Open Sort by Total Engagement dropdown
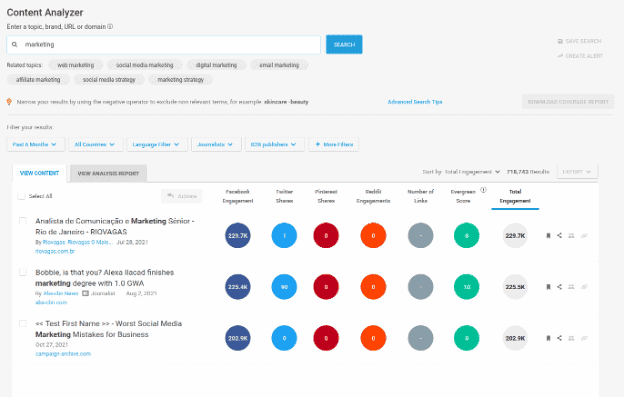The height and width of the screenshot is (398, 624). coord(472,172)
